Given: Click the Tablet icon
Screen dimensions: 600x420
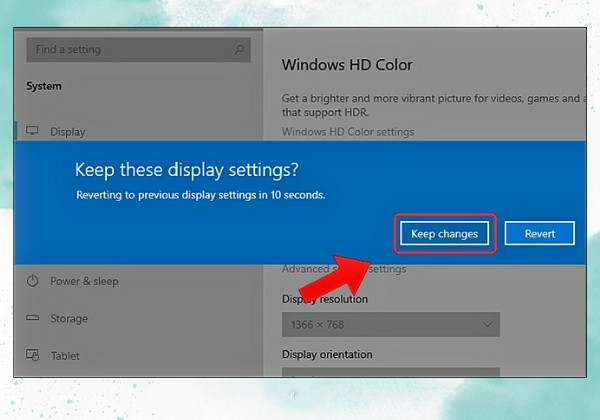Looking at the screenshot, I should tap(33, 355).
